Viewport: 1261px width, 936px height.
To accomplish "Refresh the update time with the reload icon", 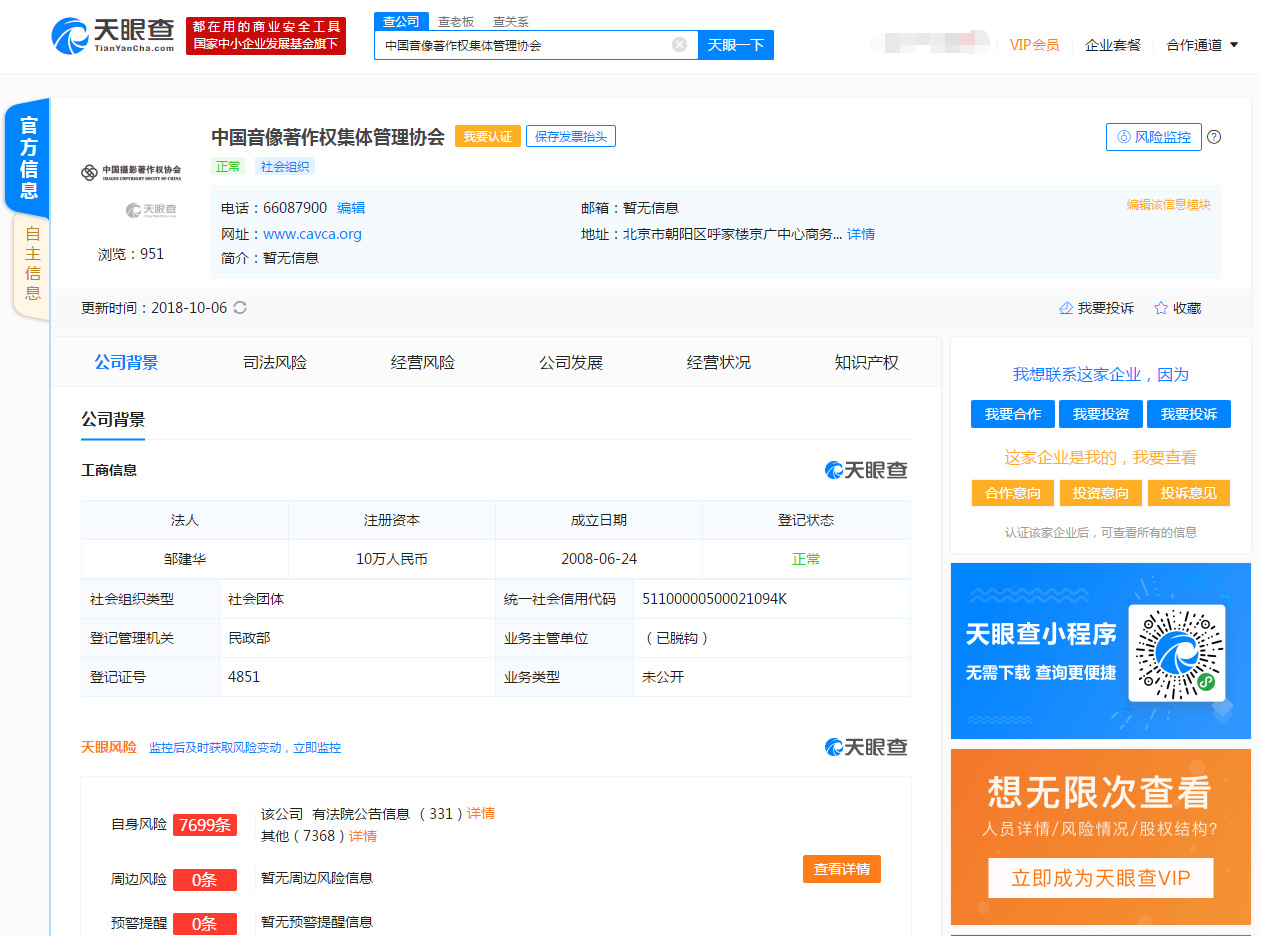I will [x=240, y=308].
